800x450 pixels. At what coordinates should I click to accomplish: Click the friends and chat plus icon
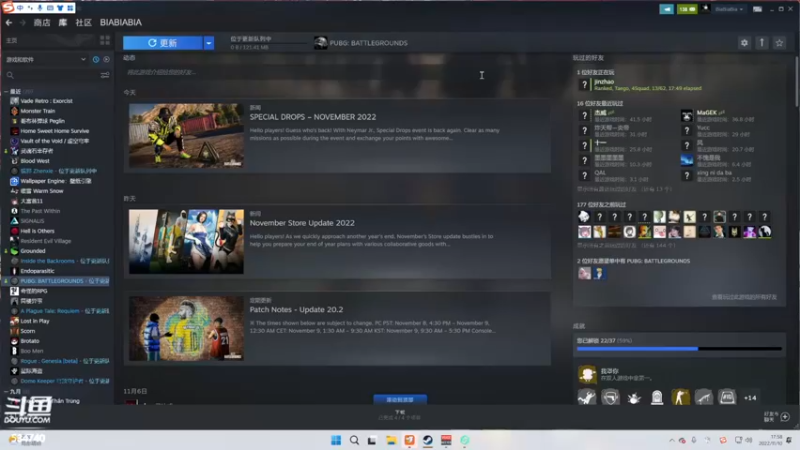(x=785, y=417)
